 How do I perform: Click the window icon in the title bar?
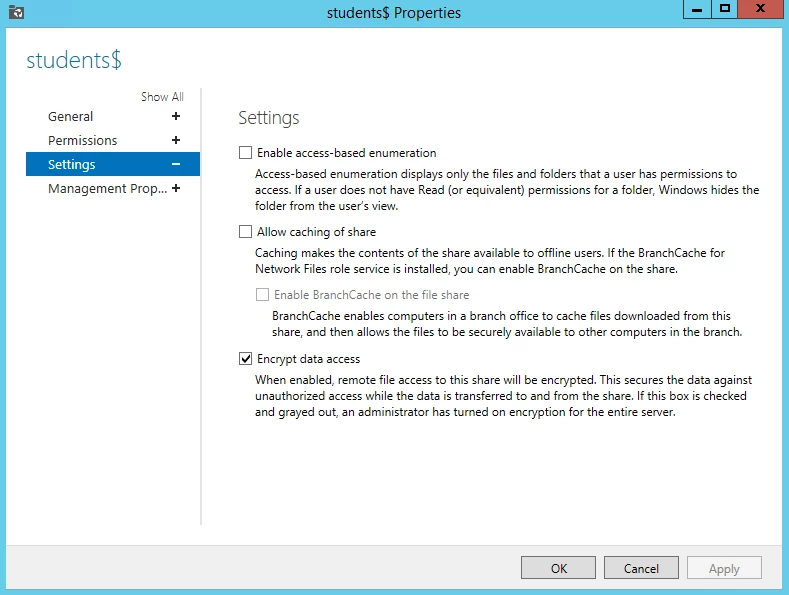(x=16, y=12)
